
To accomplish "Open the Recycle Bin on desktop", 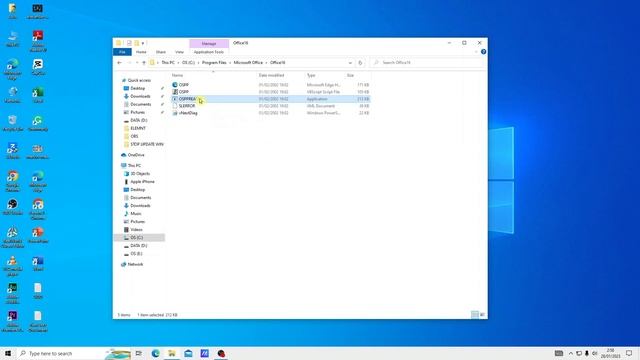I will pyautogui.click(x=13, y=123).
